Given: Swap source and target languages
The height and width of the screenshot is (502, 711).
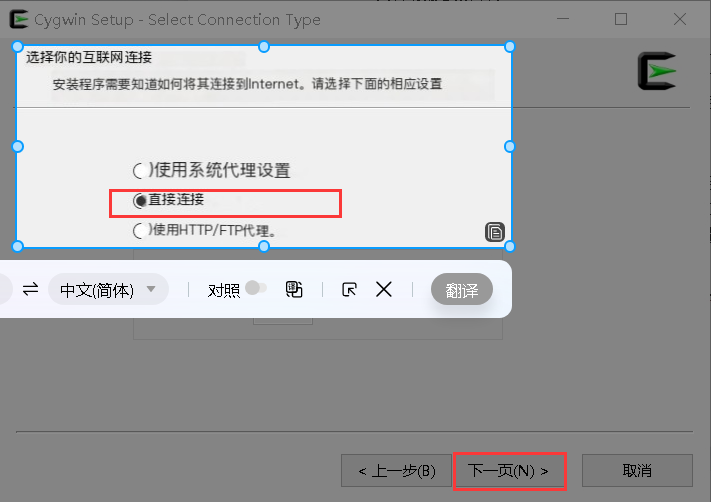Looking at the screenshot, I should point(30,289).
